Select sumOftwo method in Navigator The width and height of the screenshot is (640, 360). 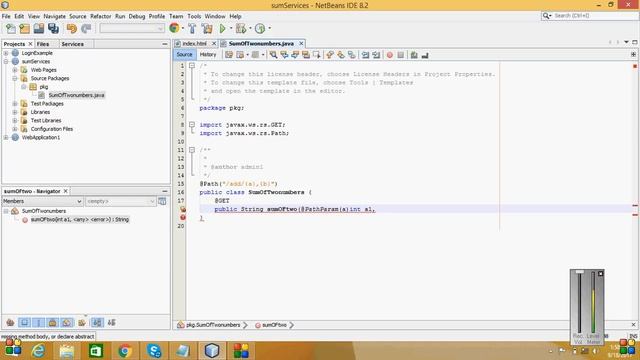pyautogui.click(x=80, y=220)
